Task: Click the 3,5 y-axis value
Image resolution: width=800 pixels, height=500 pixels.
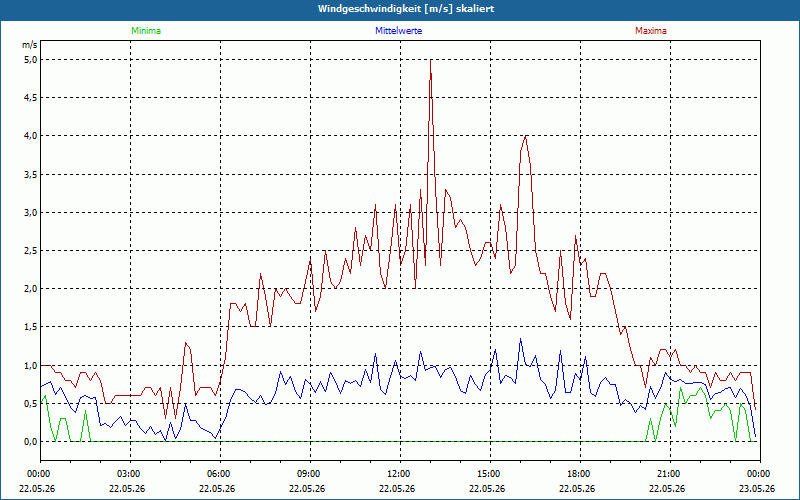Action: pos(31,174)
